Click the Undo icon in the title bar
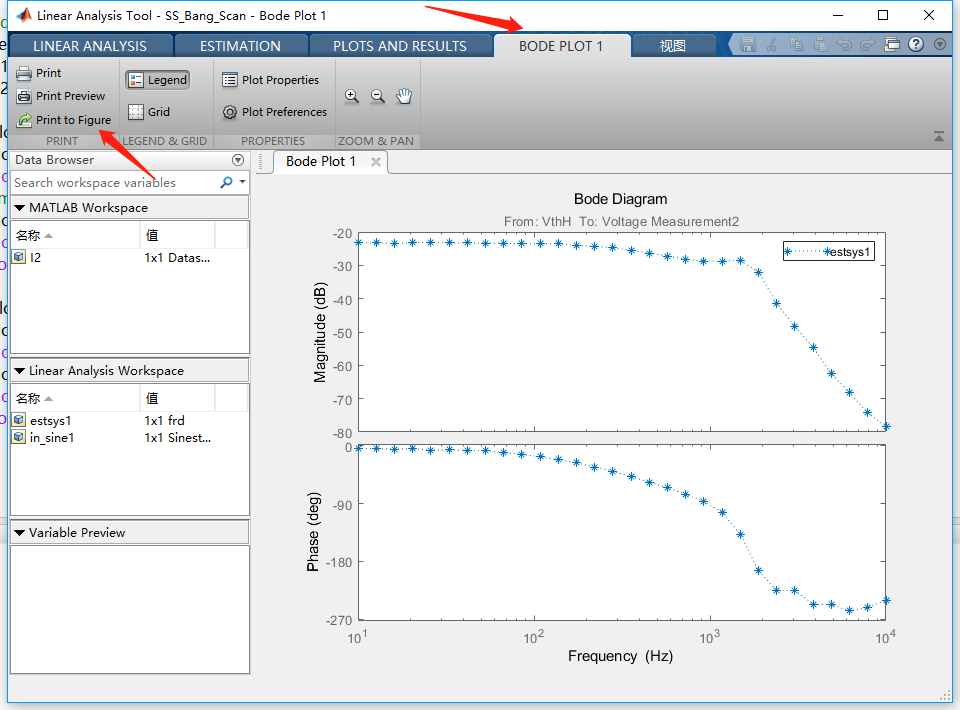Image resolution: width=960 pixels, height=710 pixels. pos(845,44)
